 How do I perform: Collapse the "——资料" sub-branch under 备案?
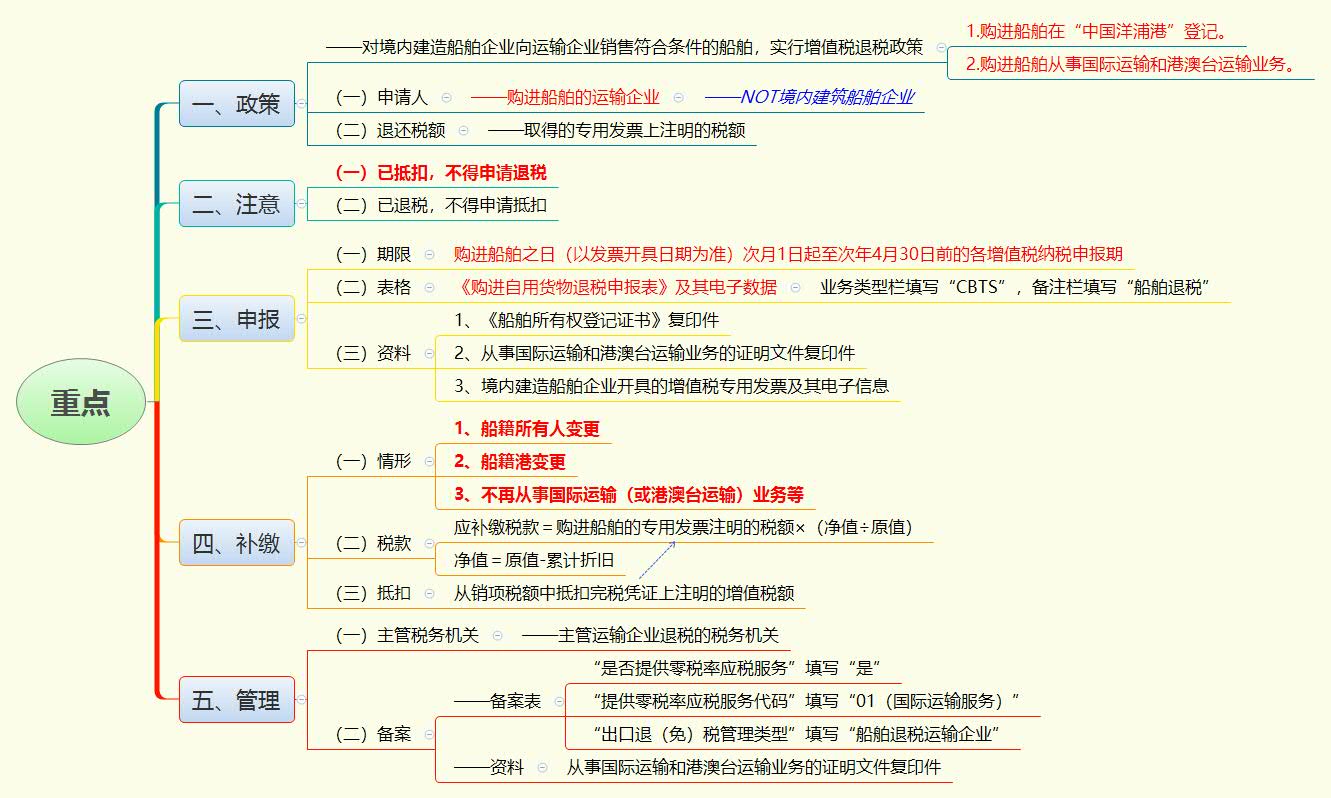[542, 766]
